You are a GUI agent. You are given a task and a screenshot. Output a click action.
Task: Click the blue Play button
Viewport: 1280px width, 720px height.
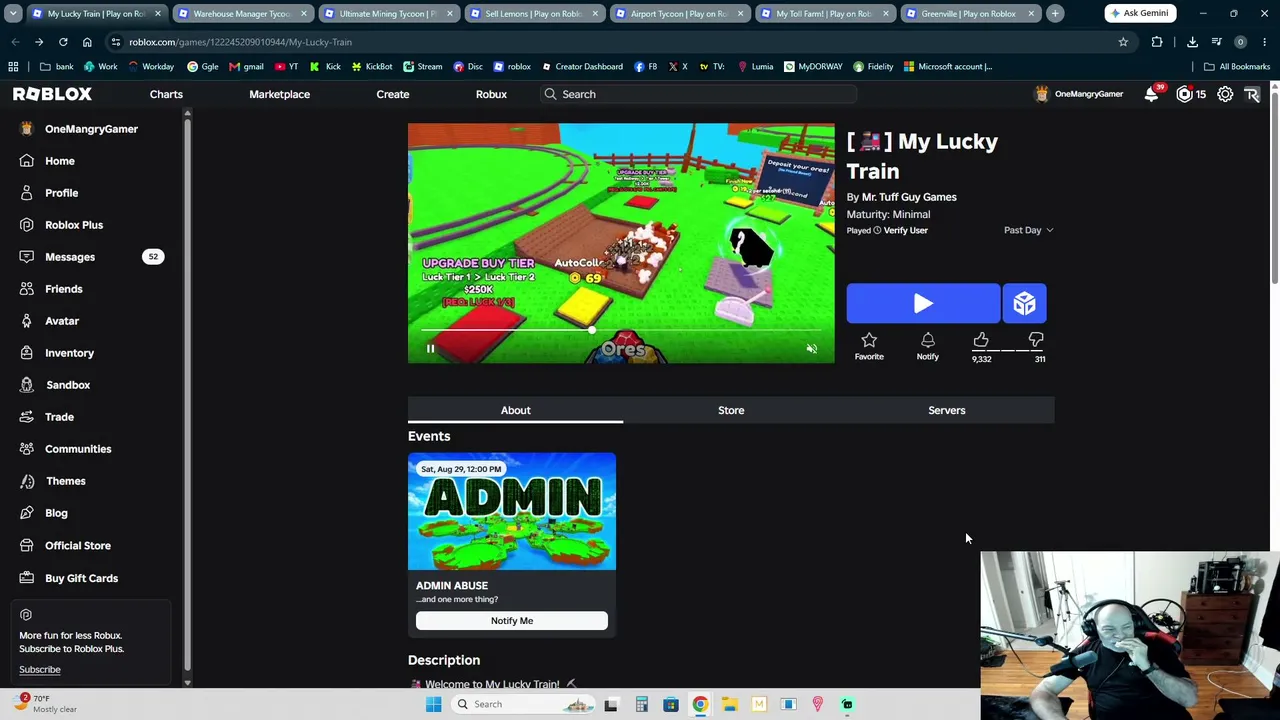[x=923, y=304]
